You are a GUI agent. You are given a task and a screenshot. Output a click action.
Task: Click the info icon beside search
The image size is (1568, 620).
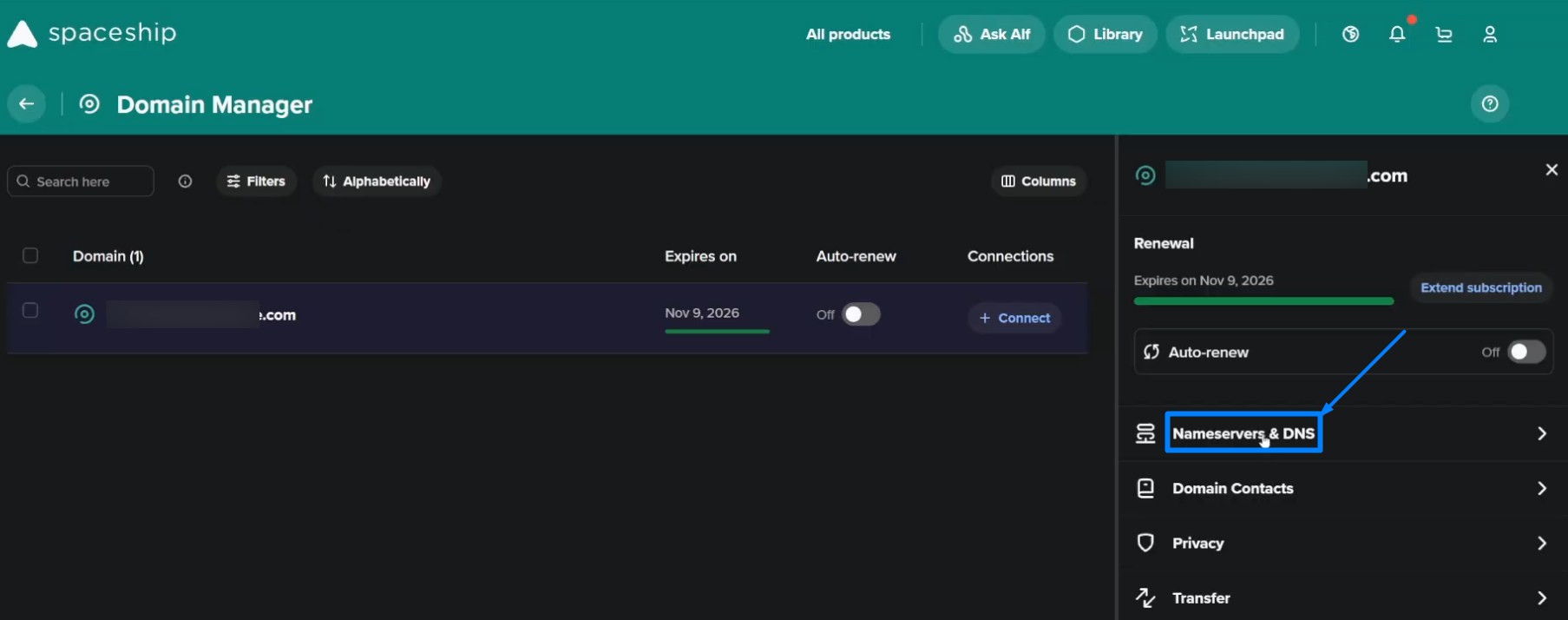(x=185, y=181)
